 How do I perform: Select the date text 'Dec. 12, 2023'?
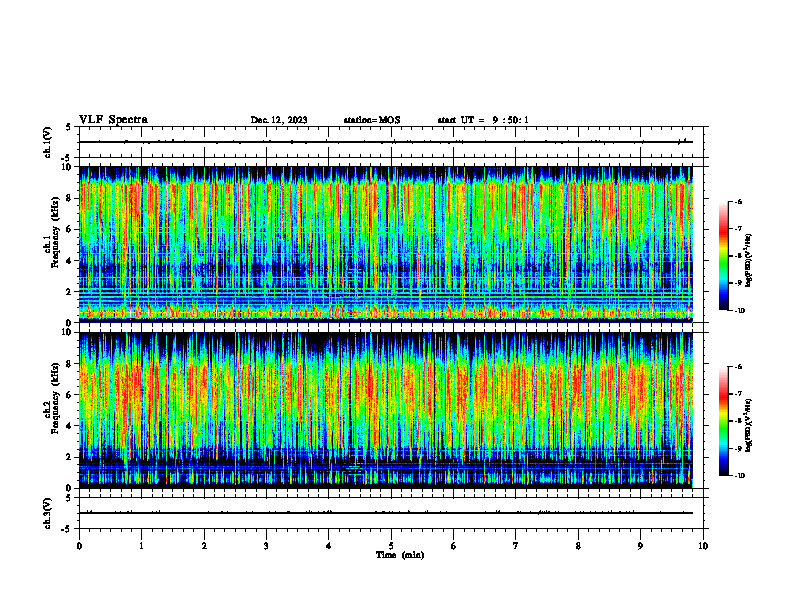(279, 120)
